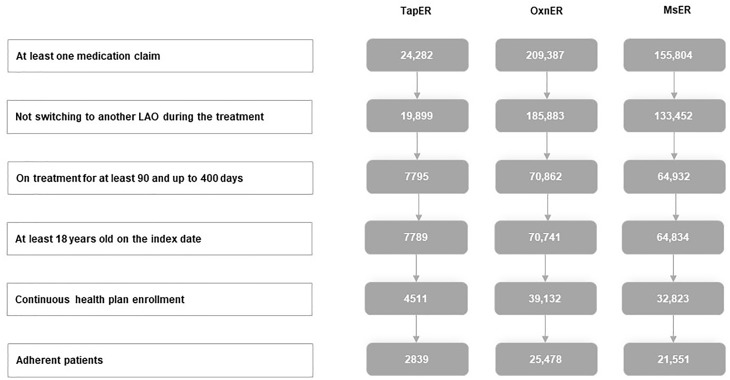Screen dimensions: 730x380
Task: Select the MsER 21,551 adherent box
Action: pyautogui.click(x=674, y=359)
